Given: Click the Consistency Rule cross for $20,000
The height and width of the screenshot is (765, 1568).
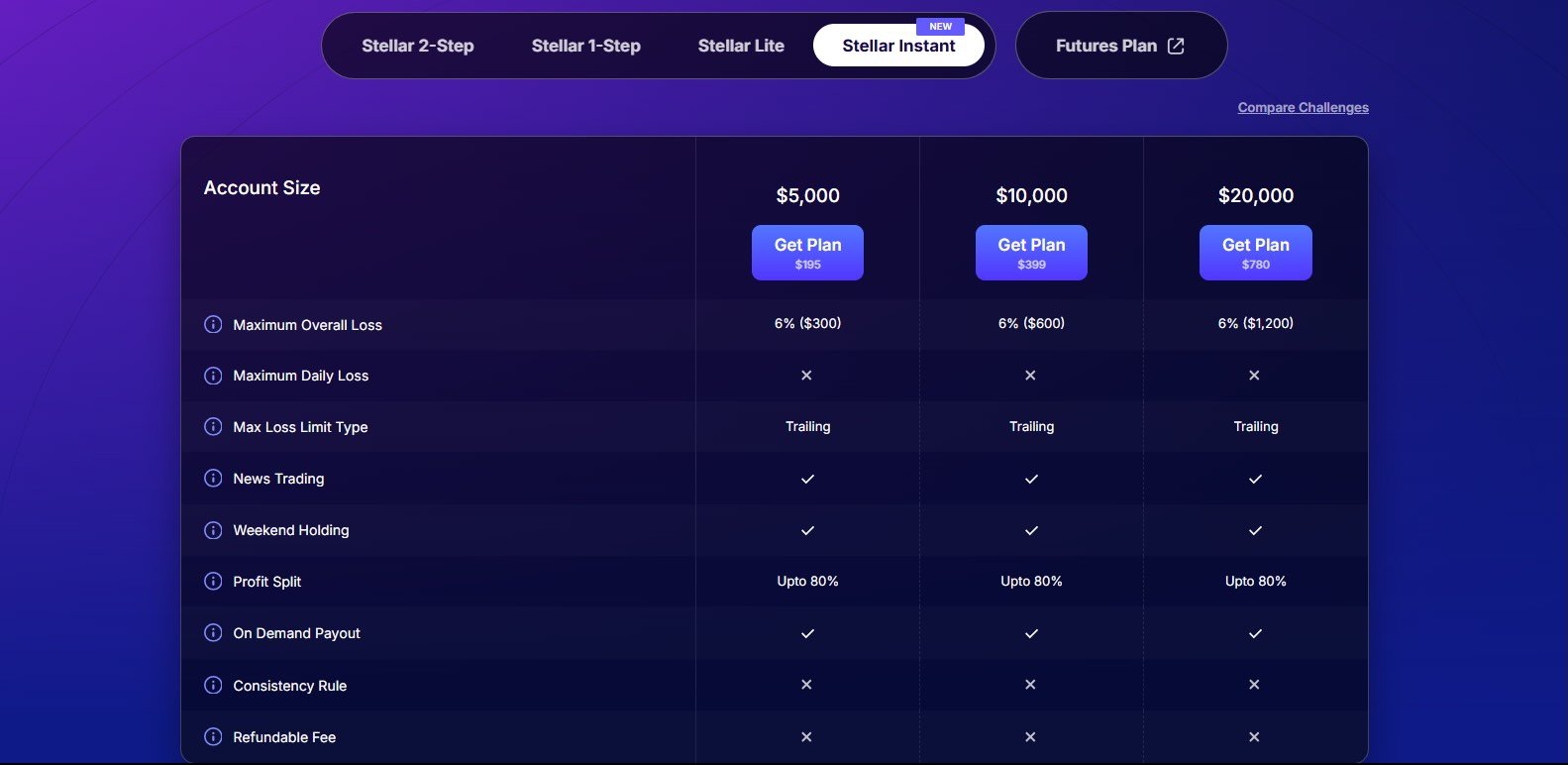Looking at the screenshot, I should coord(1254,684).
